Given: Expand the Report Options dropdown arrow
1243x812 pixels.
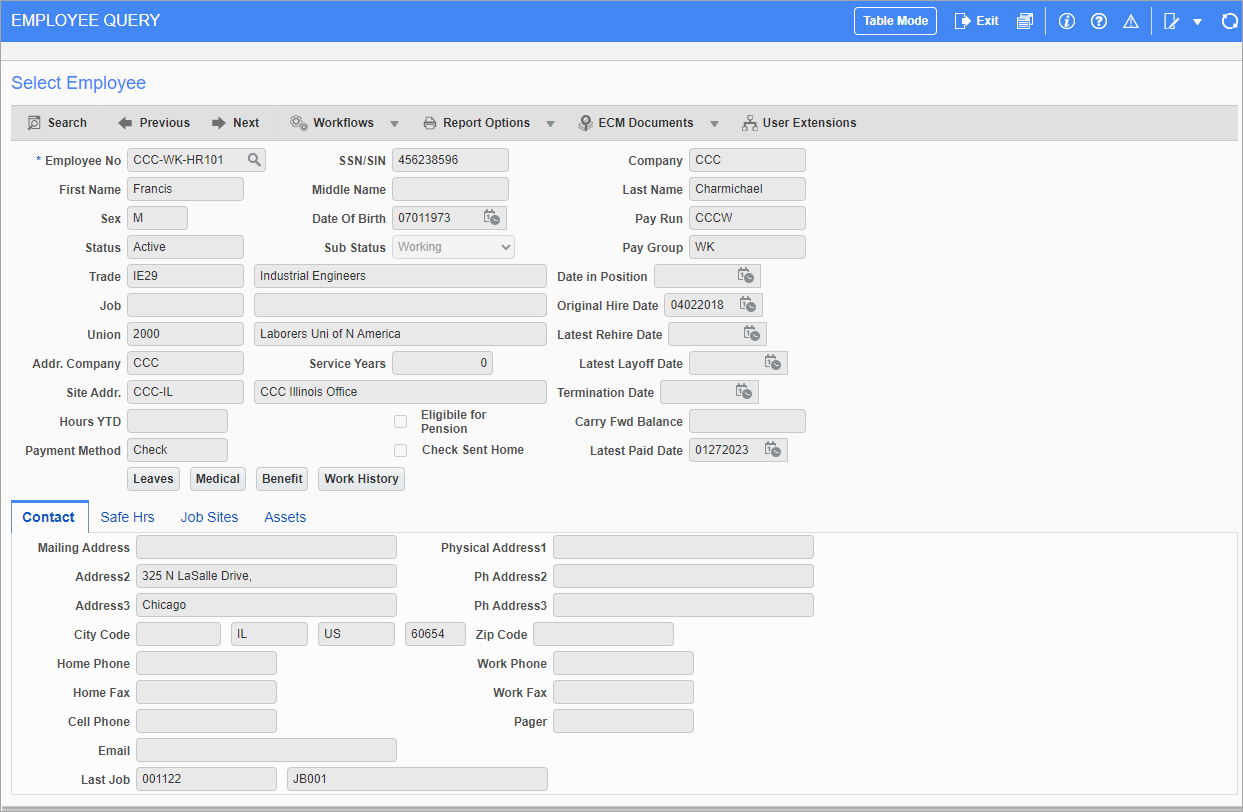Looking at the screenshot, I should tap(550, 122).
